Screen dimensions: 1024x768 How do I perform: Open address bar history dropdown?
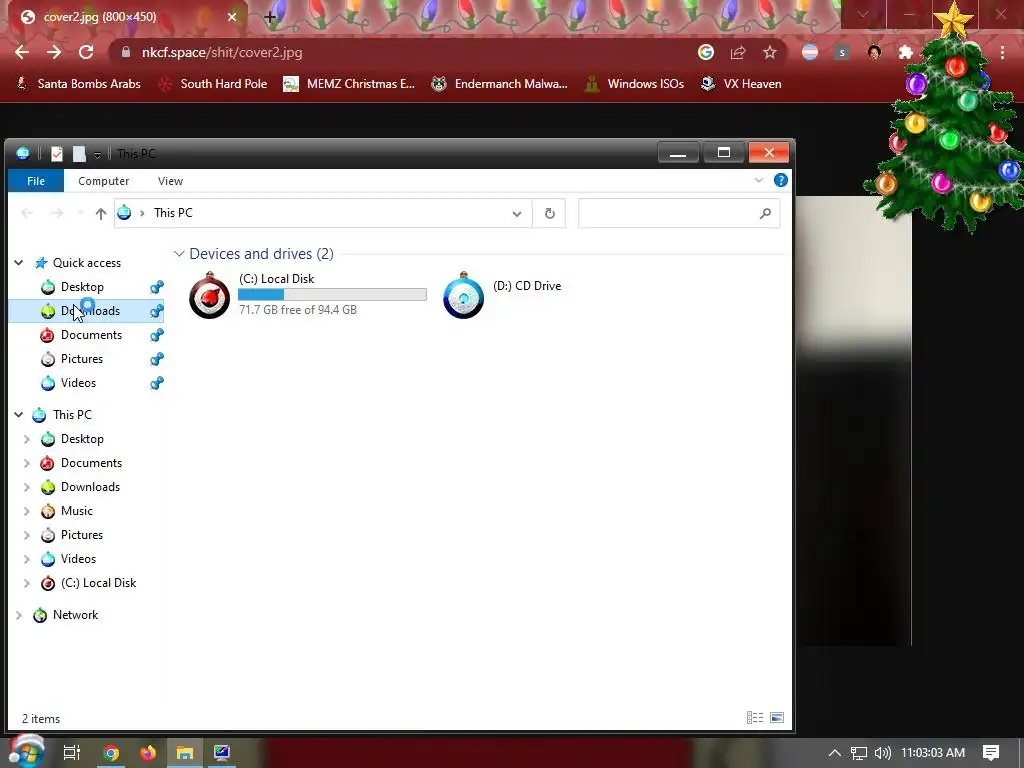517,214
